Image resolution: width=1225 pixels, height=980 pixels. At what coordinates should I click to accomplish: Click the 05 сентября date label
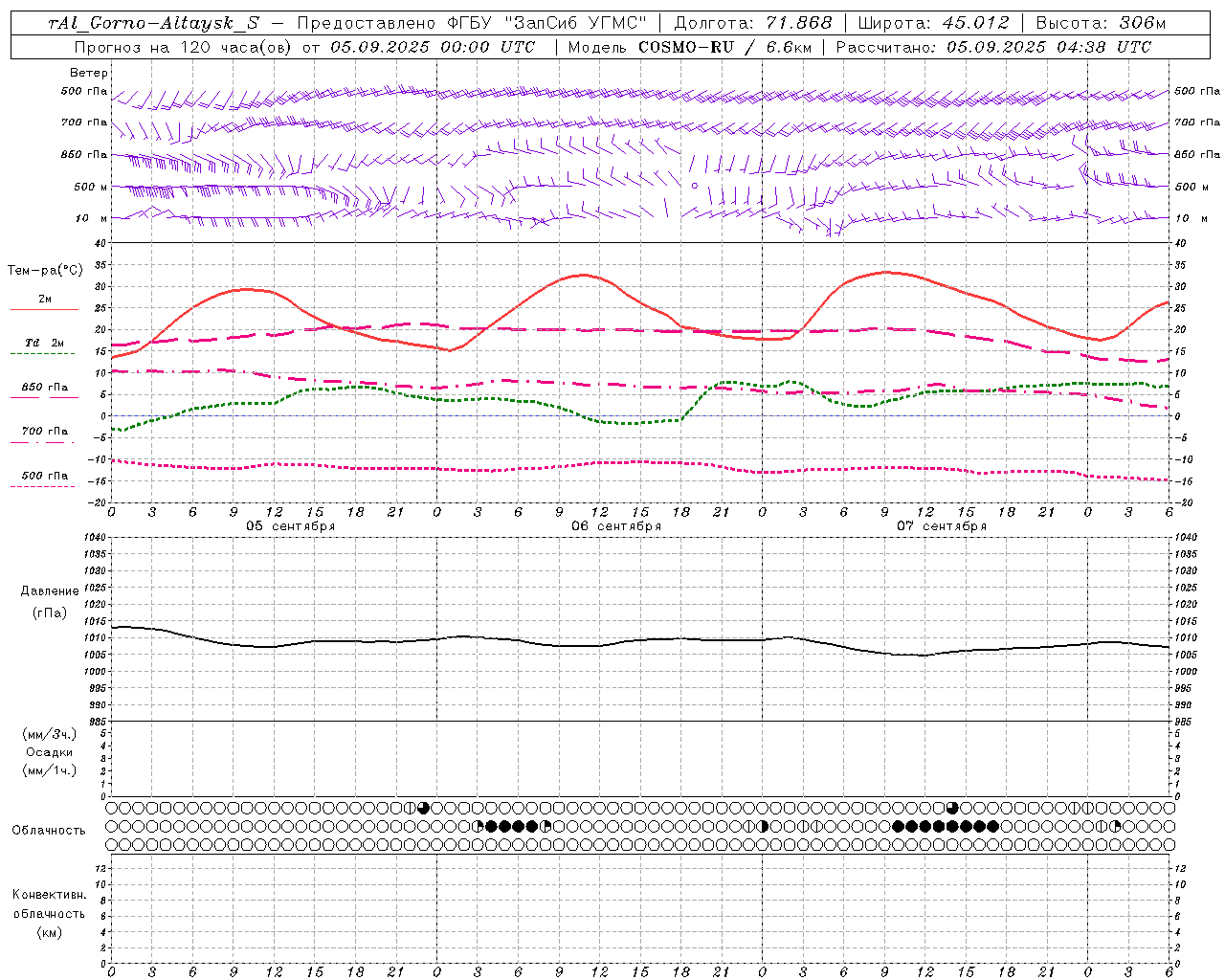[x=291, y=526]
